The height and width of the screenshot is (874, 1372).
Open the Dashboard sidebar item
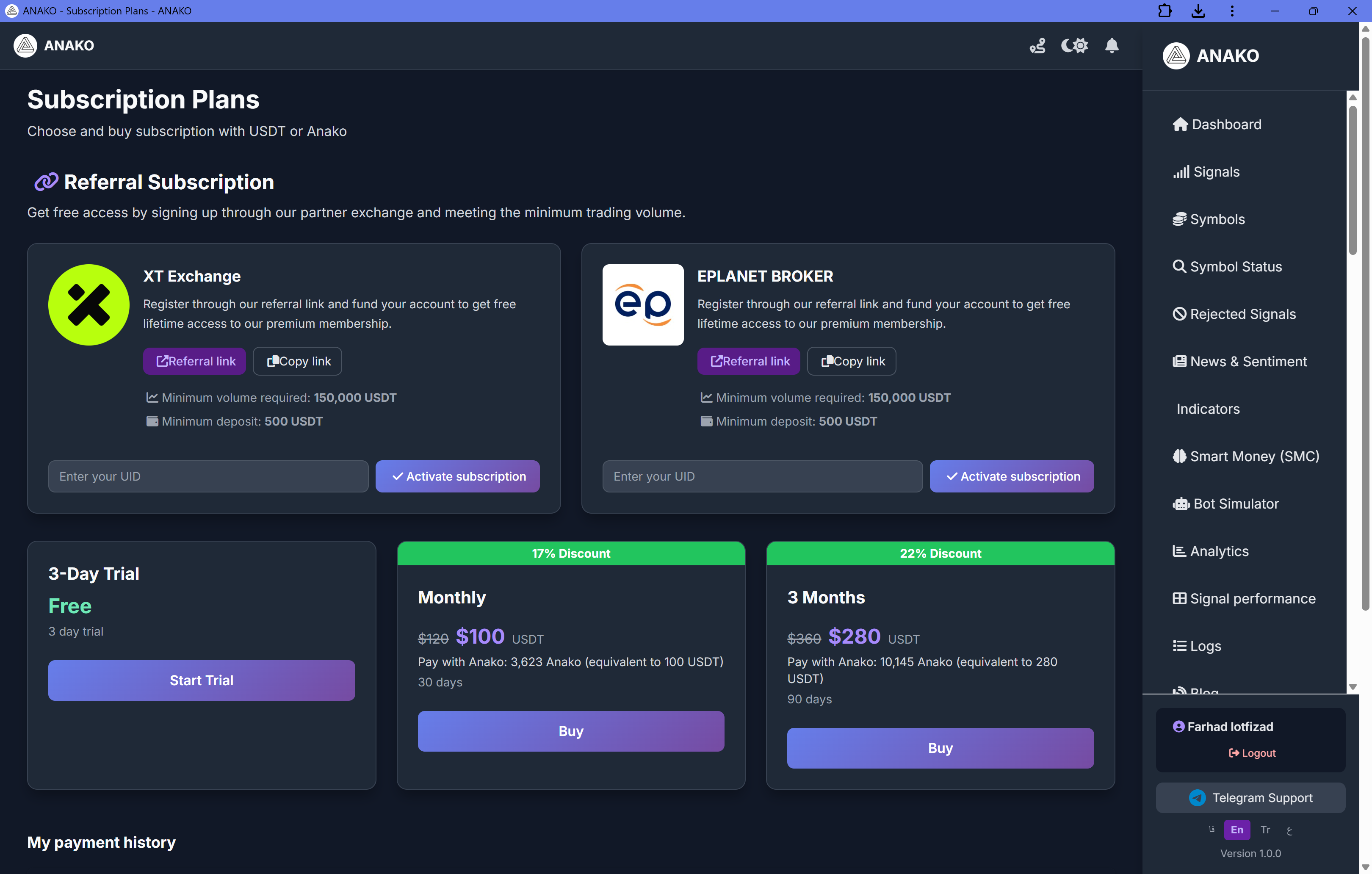1217,124
